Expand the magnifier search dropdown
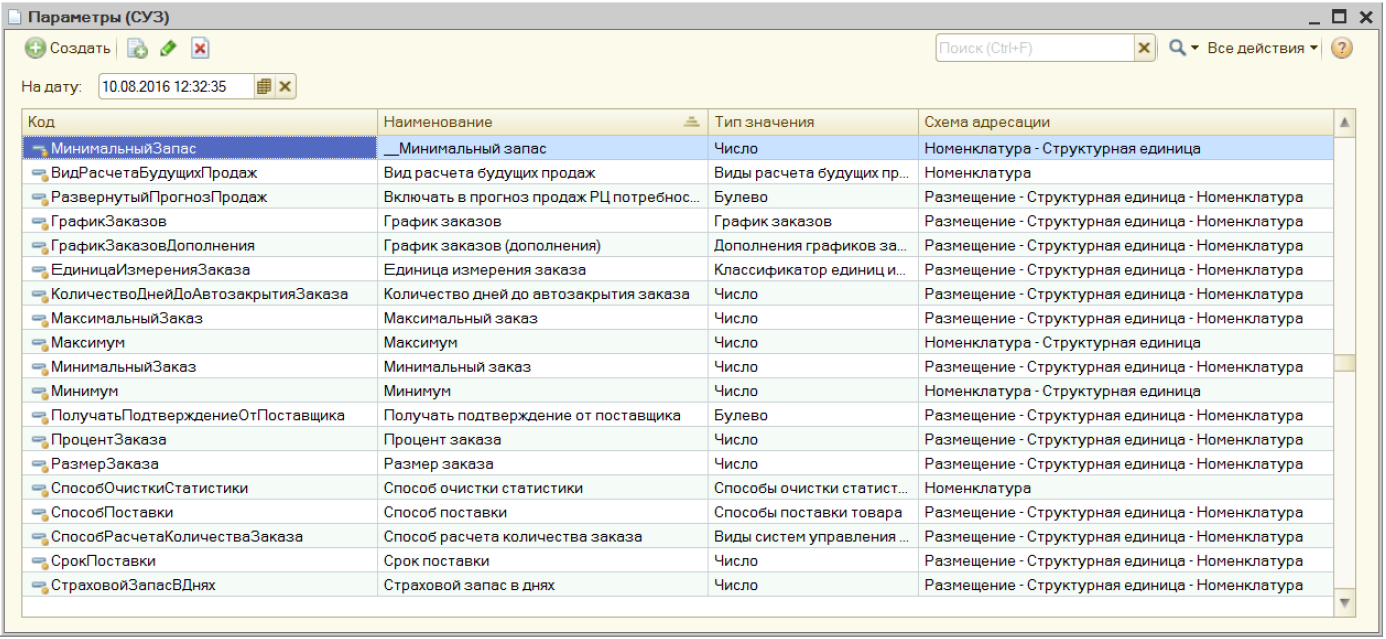 click(1183, 48)
